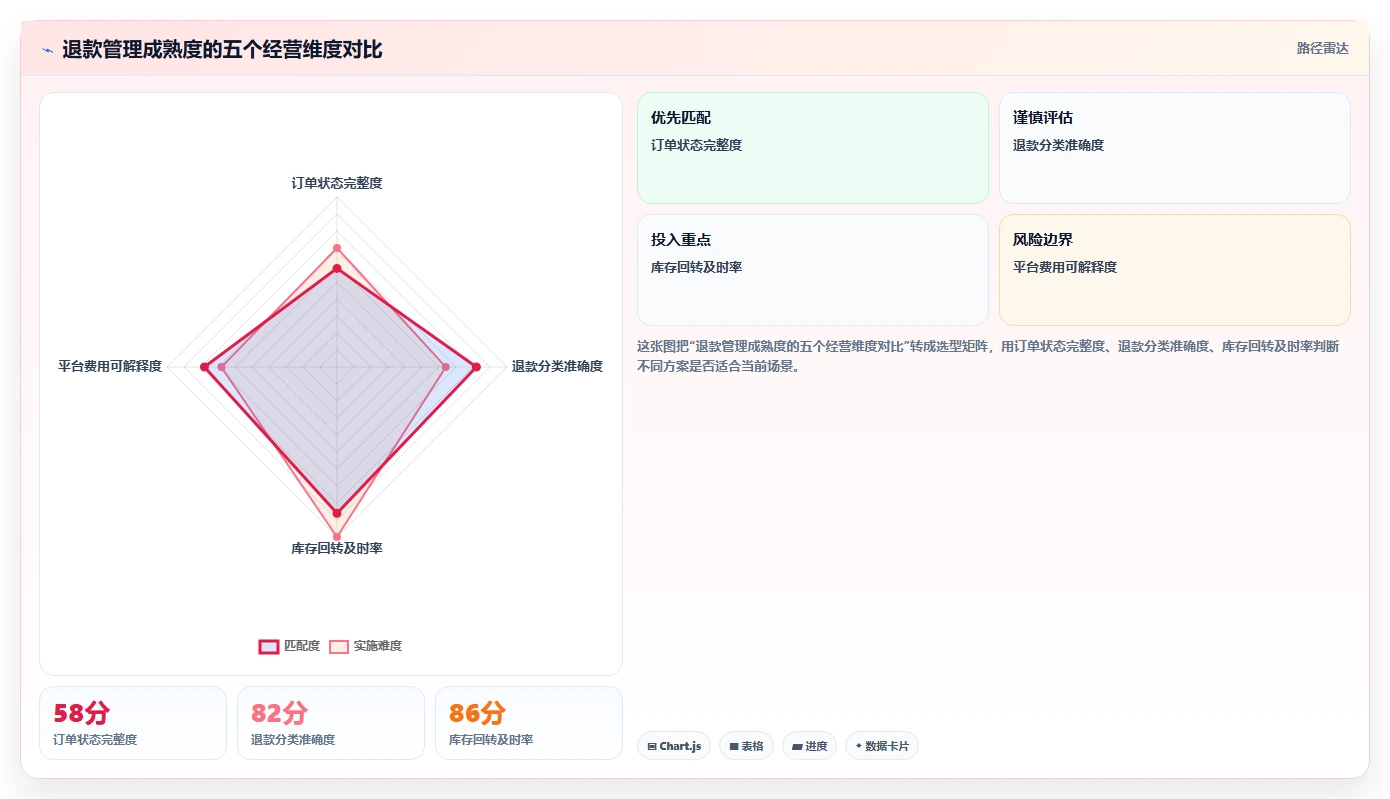
Task: Click 退款分类准确度 text in 谨慎评估 card
Action: pos(1058,145)
